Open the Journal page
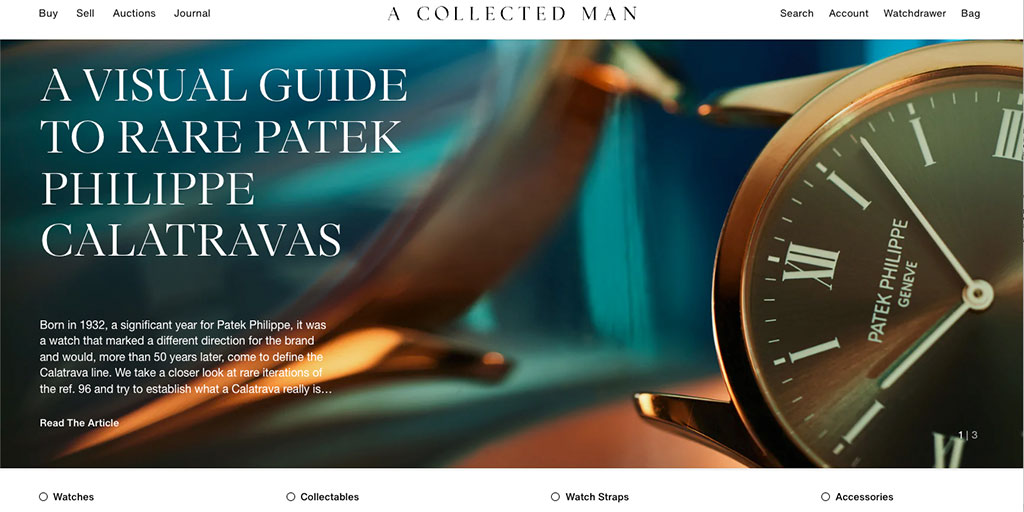 [x=192, y=13]
